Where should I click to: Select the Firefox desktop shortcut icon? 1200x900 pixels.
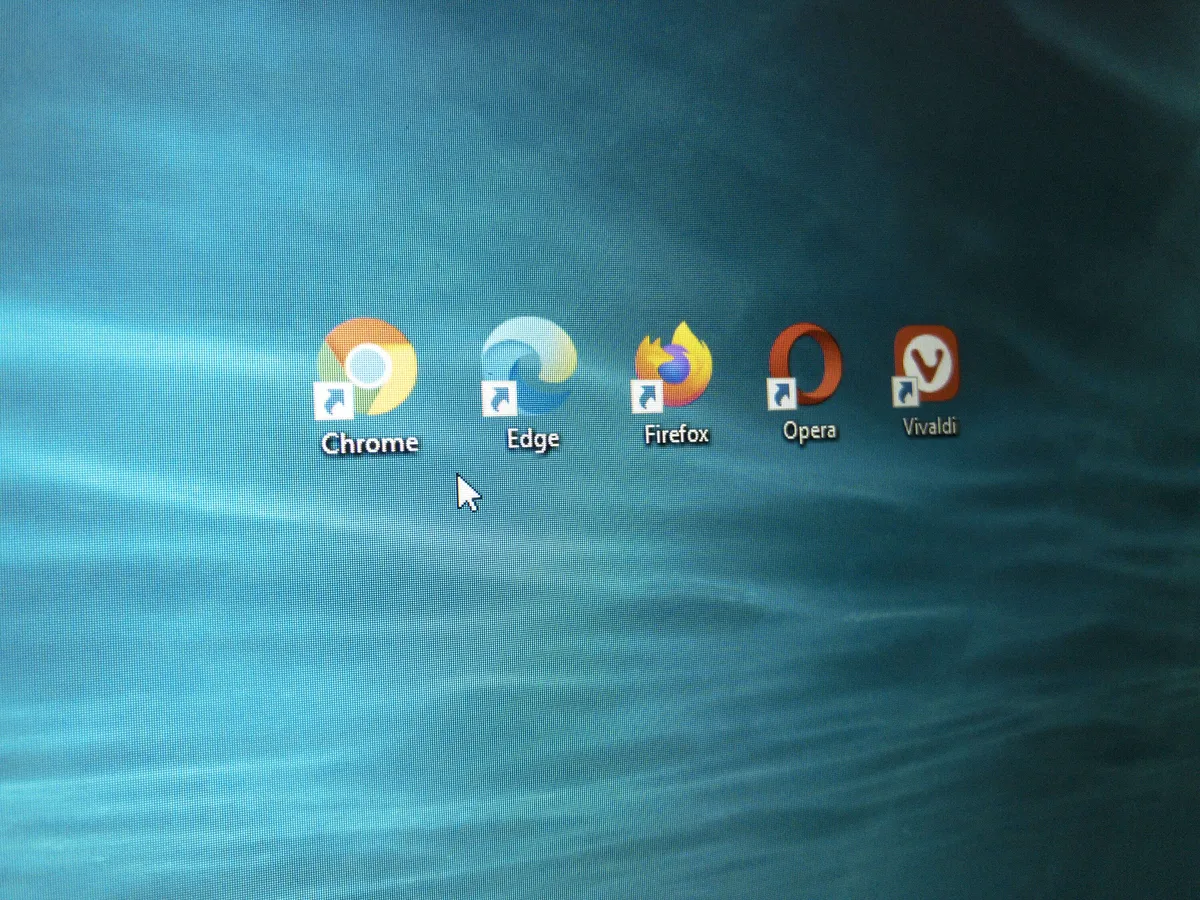click(673, 366)
